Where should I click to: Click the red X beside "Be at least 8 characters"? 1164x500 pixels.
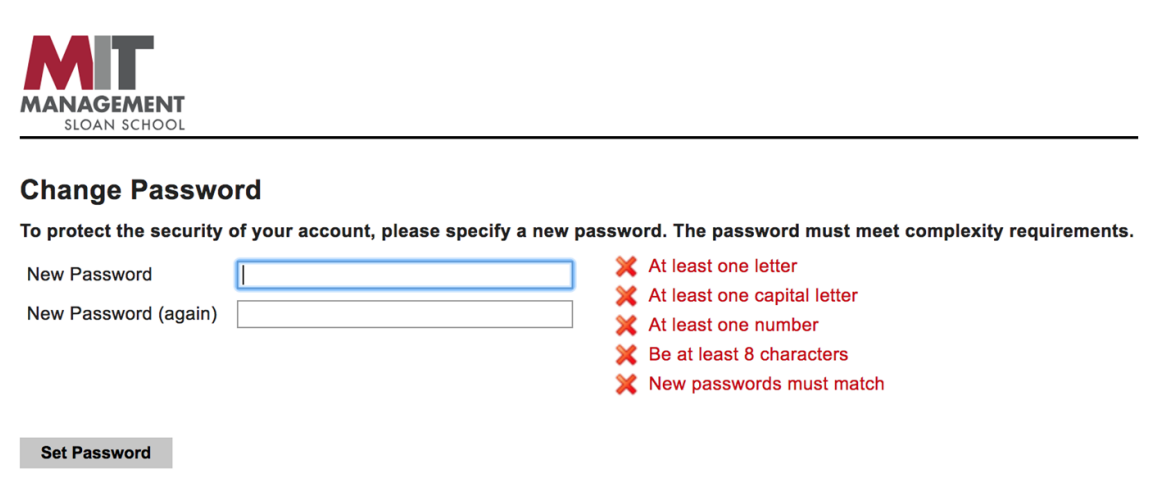(626, 354)
